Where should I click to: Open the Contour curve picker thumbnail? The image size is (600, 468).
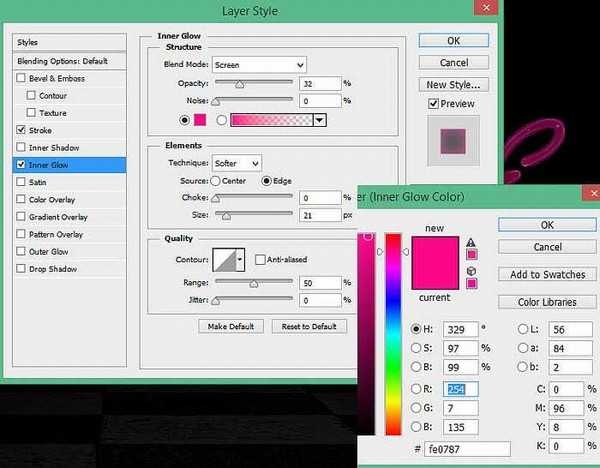(x=226, y=259)
